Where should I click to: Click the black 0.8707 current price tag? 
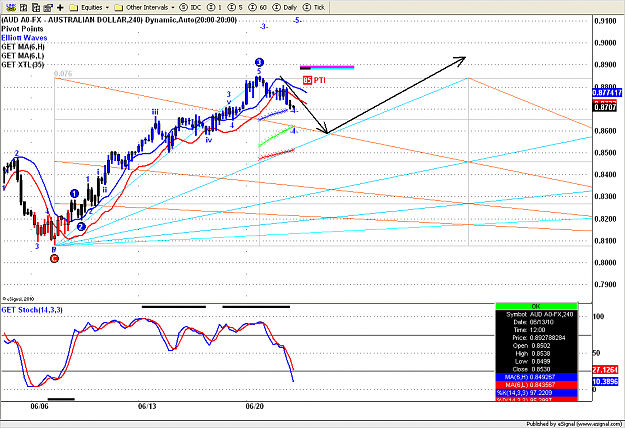[605, 107]
